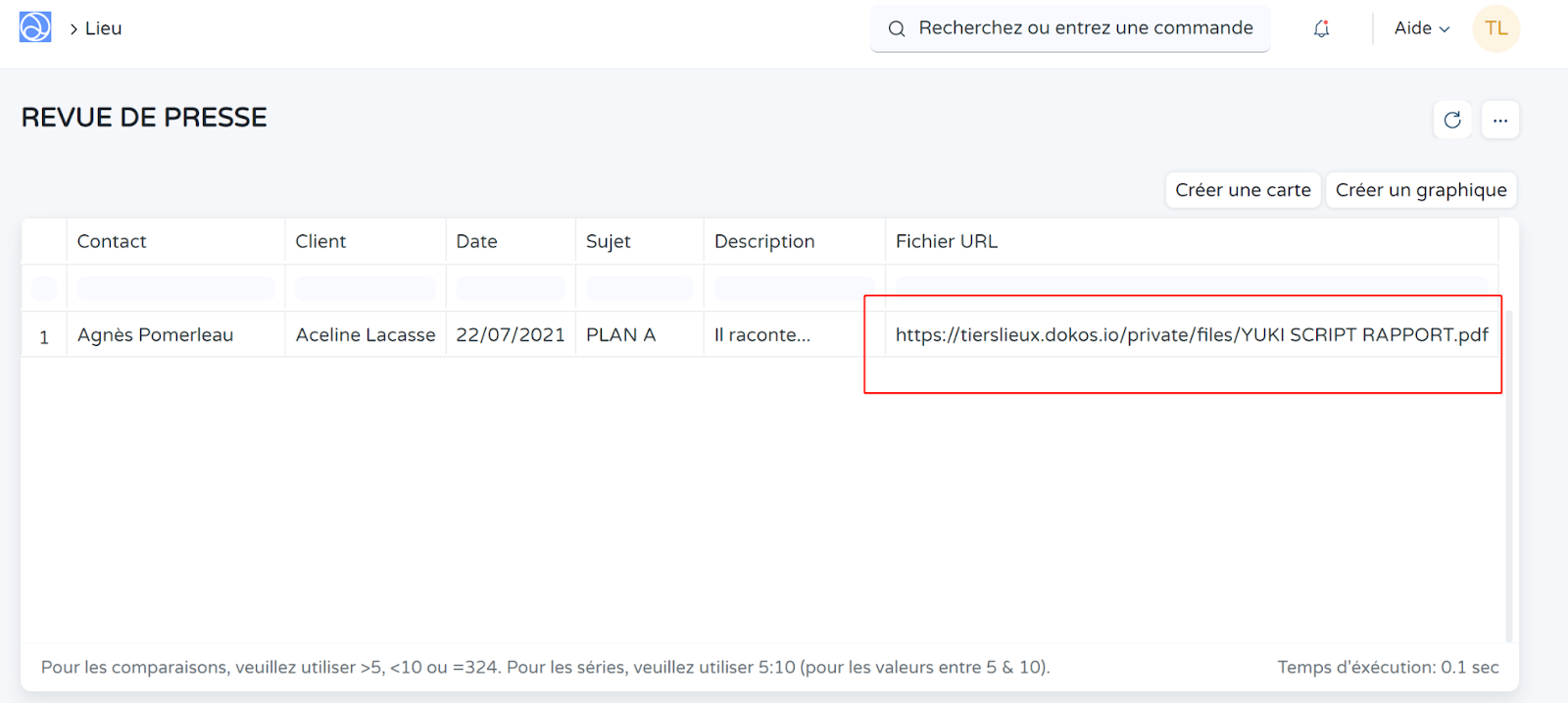Click the TL user avatar

1495,28
